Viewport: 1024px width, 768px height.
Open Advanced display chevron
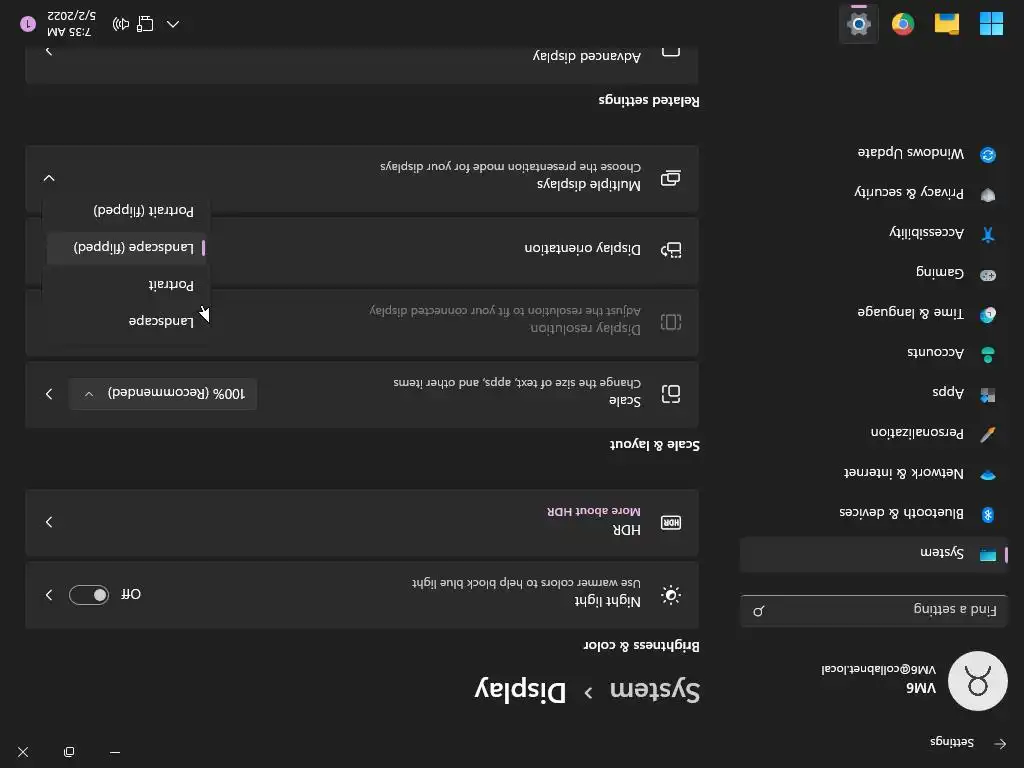pyautogui.click(x=49, y=51)
